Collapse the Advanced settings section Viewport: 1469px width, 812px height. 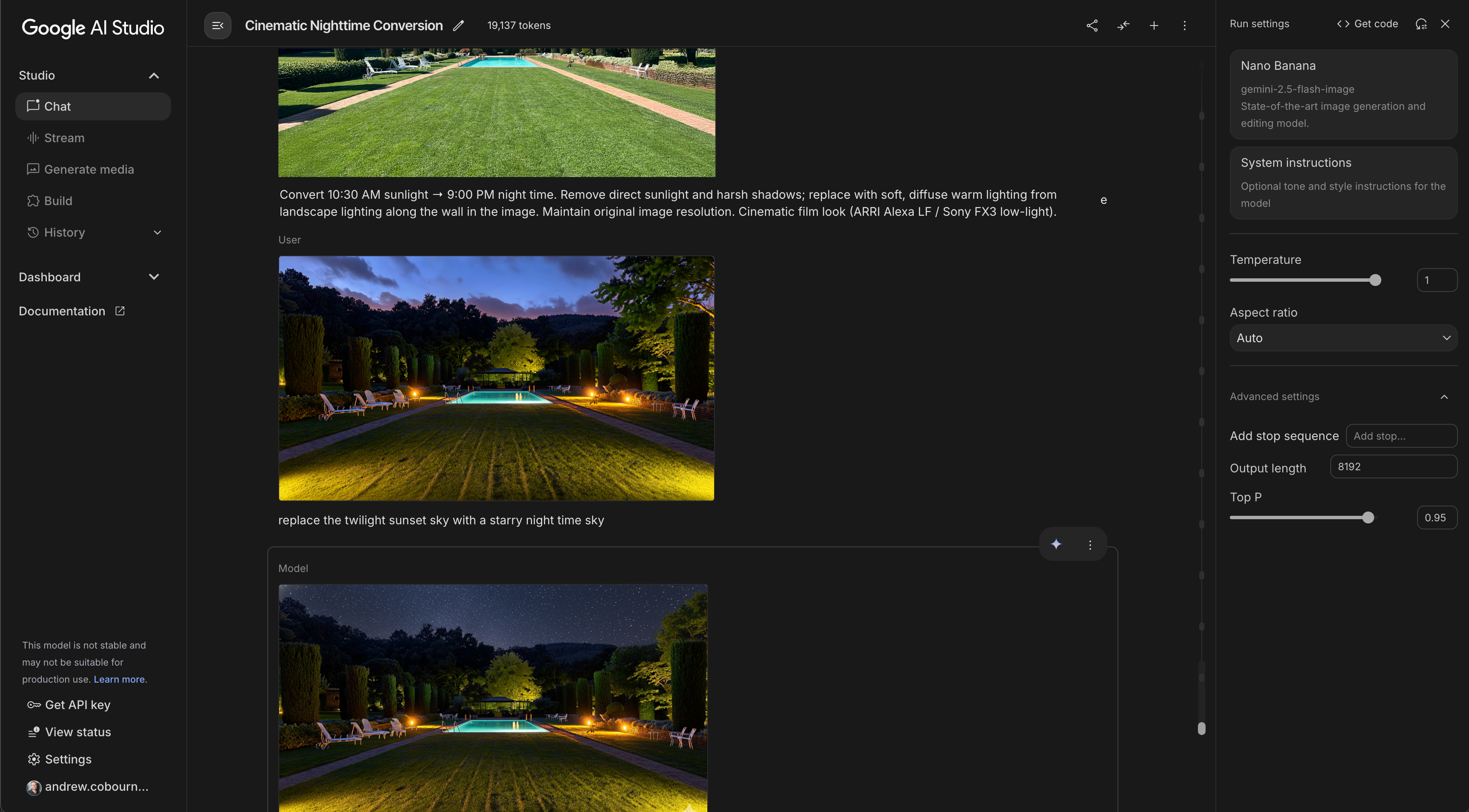click(x=1444, y=397)
